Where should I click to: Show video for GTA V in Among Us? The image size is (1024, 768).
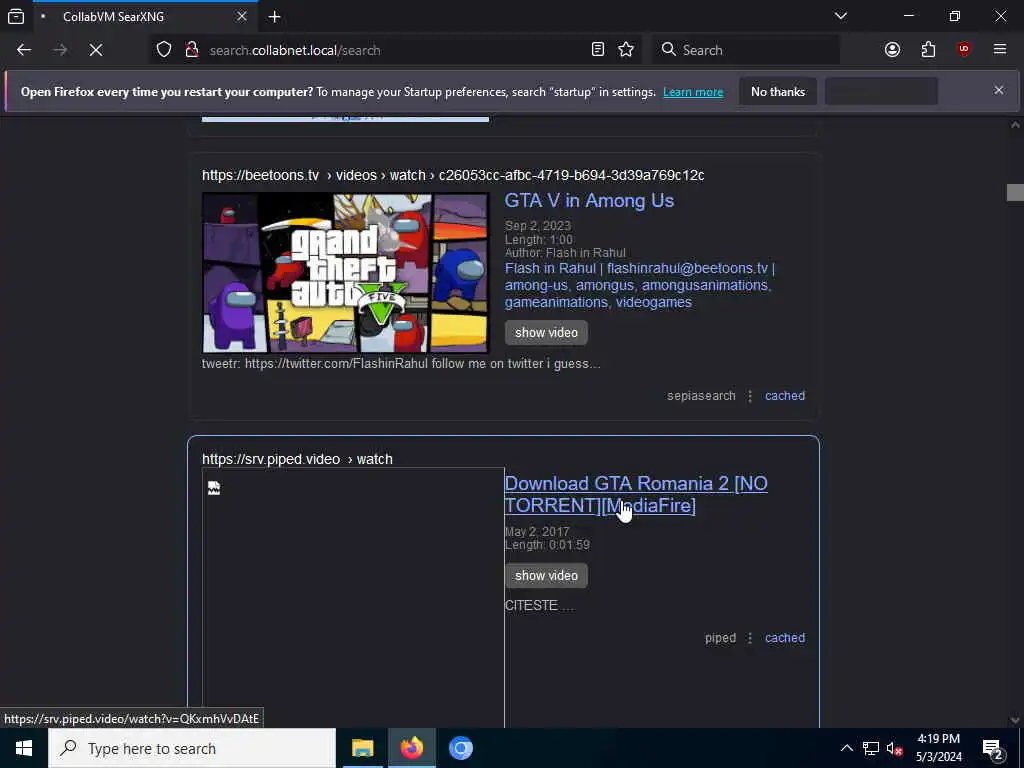[x=546, y=332]
